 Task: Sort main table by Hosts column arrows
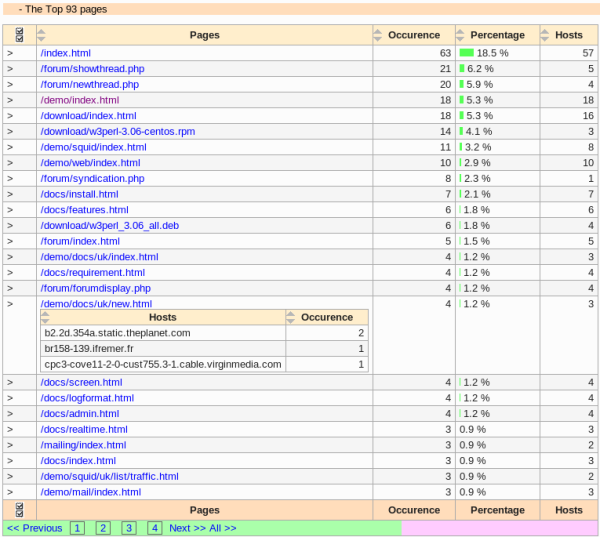tap(545, 35)
